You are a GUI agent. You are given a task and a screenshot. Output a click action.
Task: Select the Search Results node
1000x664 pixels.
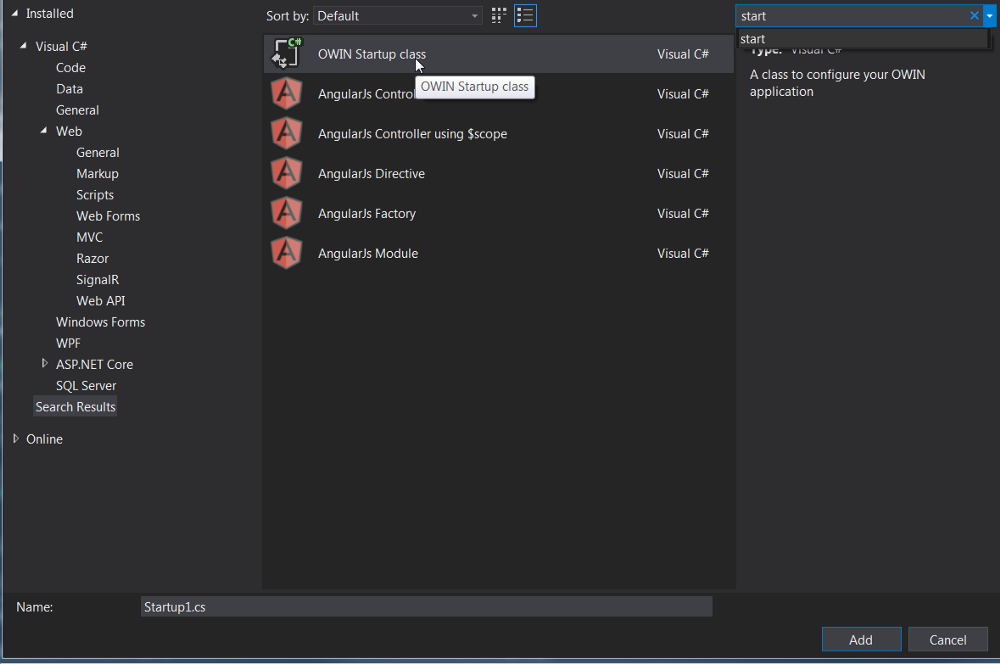[x=75, y=406]
